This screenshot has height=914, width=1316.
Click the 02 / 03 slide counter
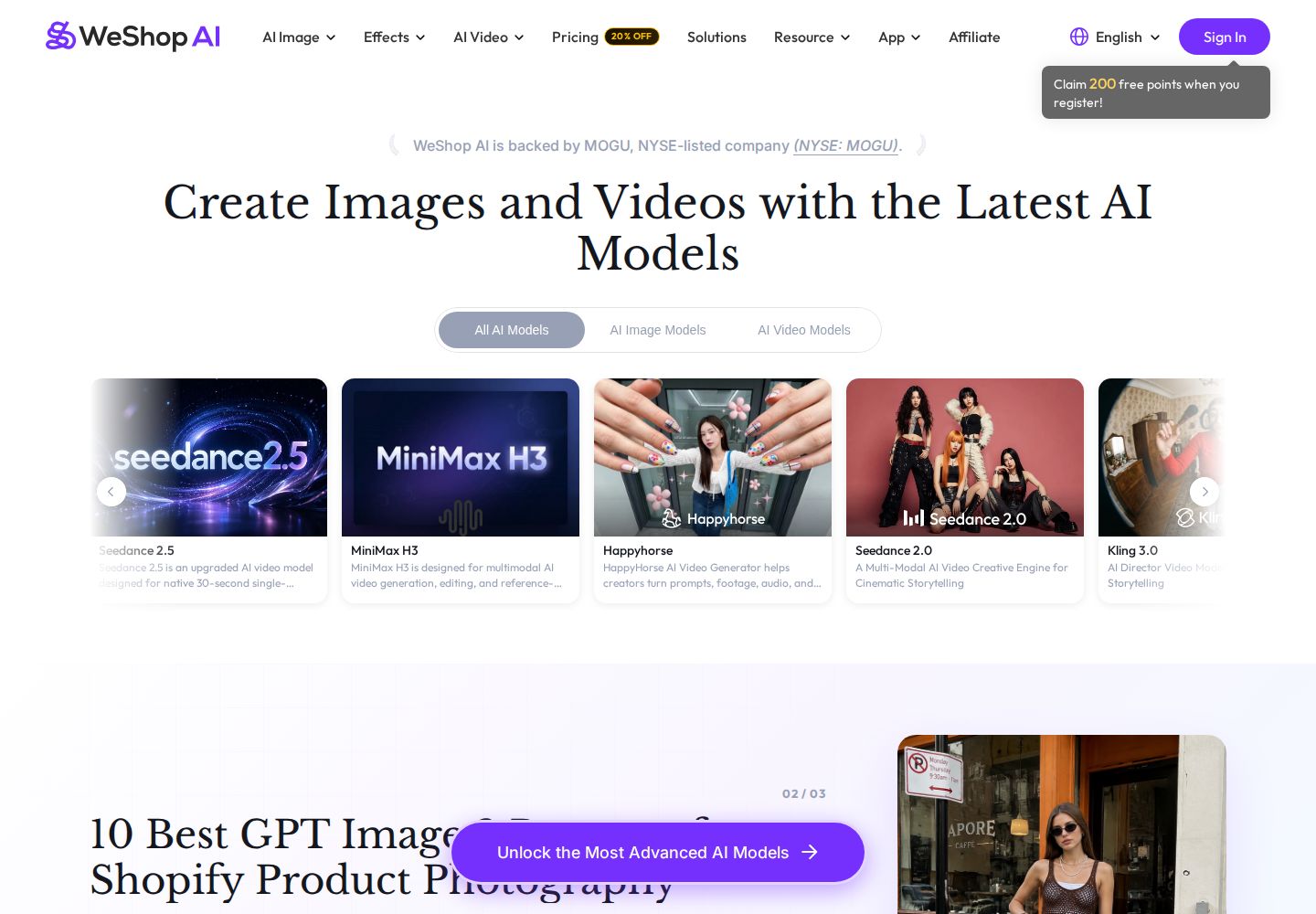804,793
